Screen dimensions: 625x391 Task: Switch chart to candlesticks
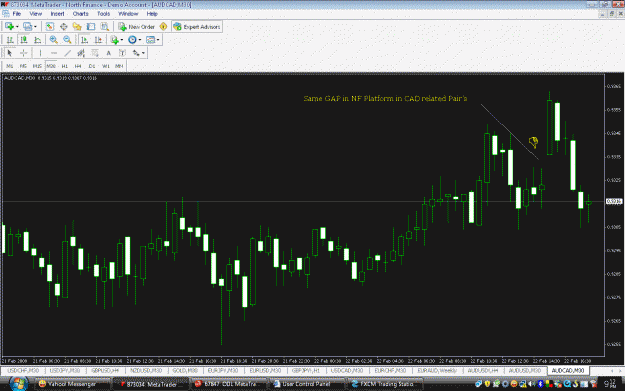pos(24,40)
